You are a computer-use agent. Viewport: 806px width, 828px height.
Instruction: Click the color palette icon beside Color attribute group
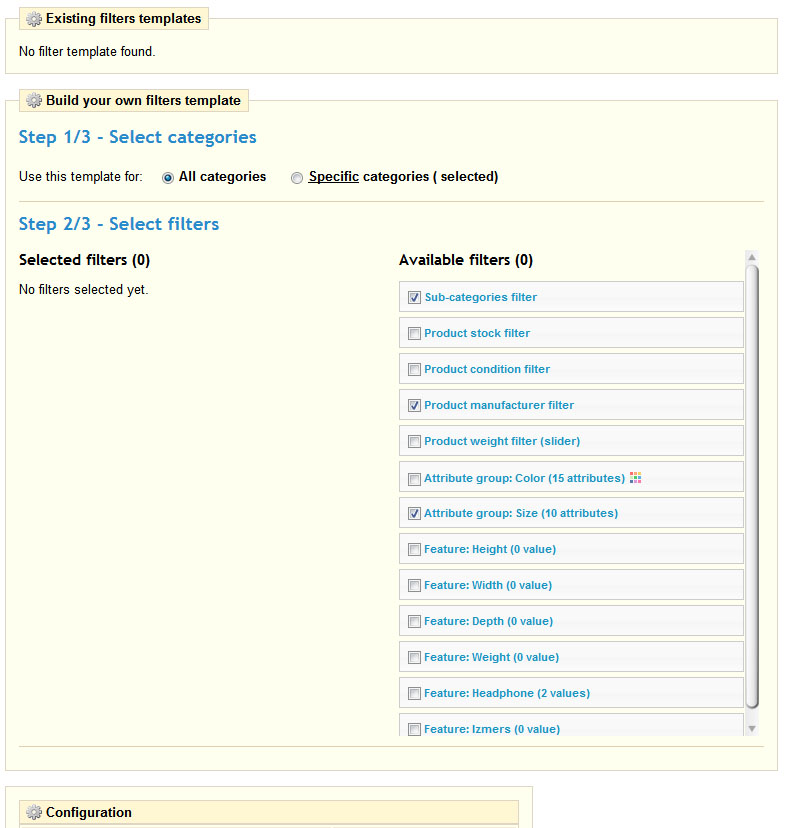635,478
